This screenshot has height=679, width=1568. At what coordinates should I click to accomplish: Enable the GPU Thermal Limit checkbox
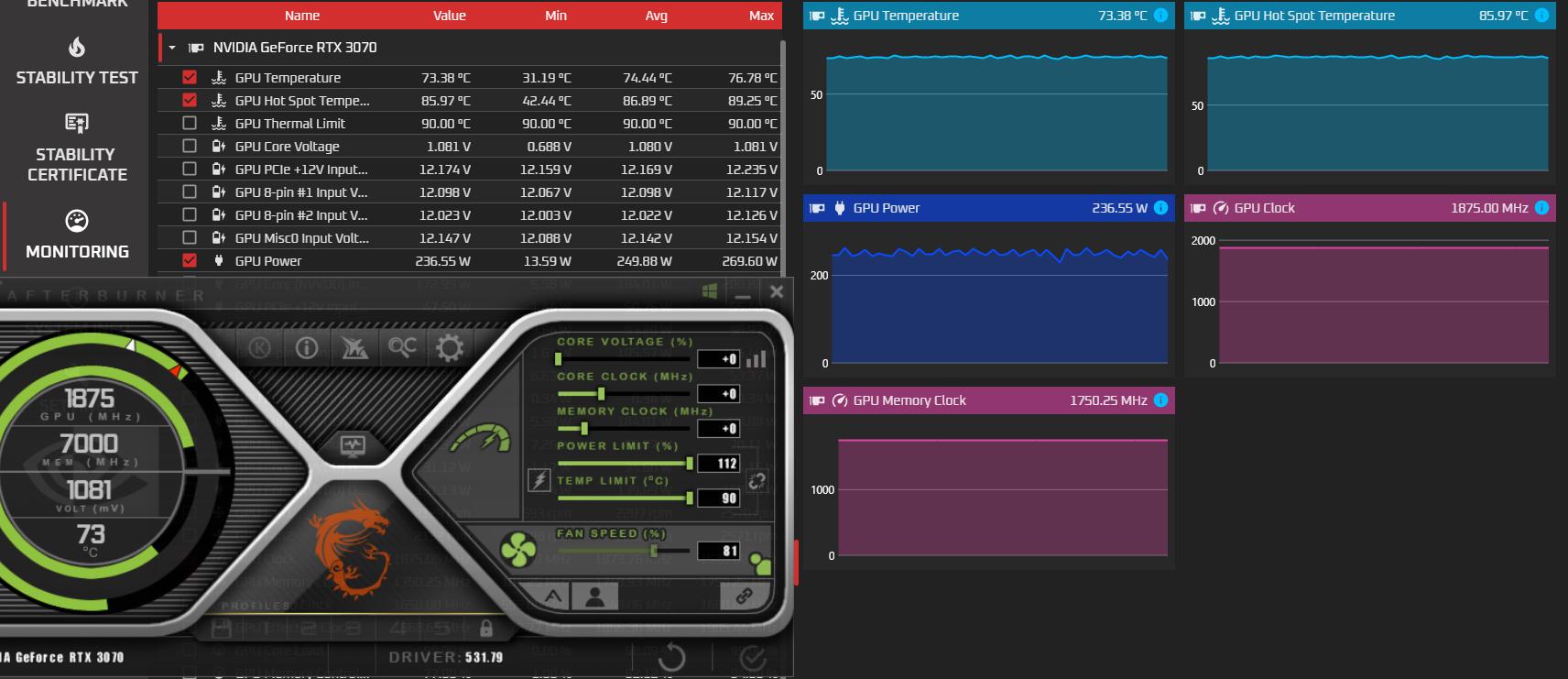point(190,123)
